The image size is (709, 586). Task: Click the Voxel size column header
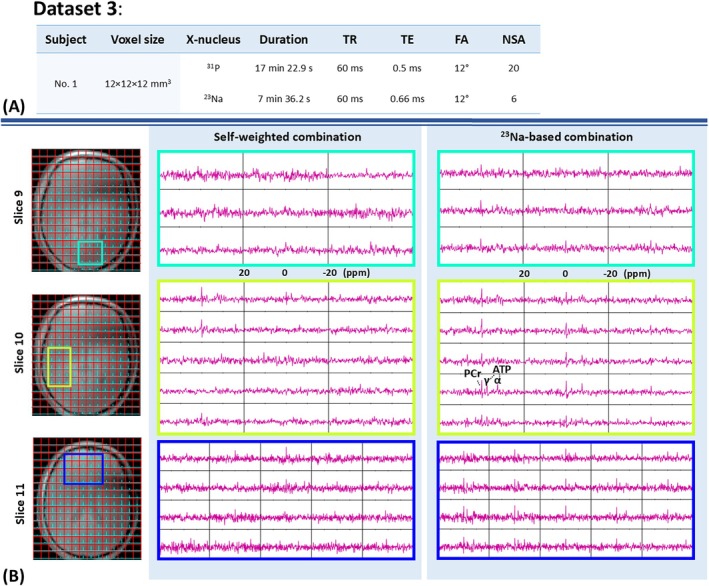137,39
